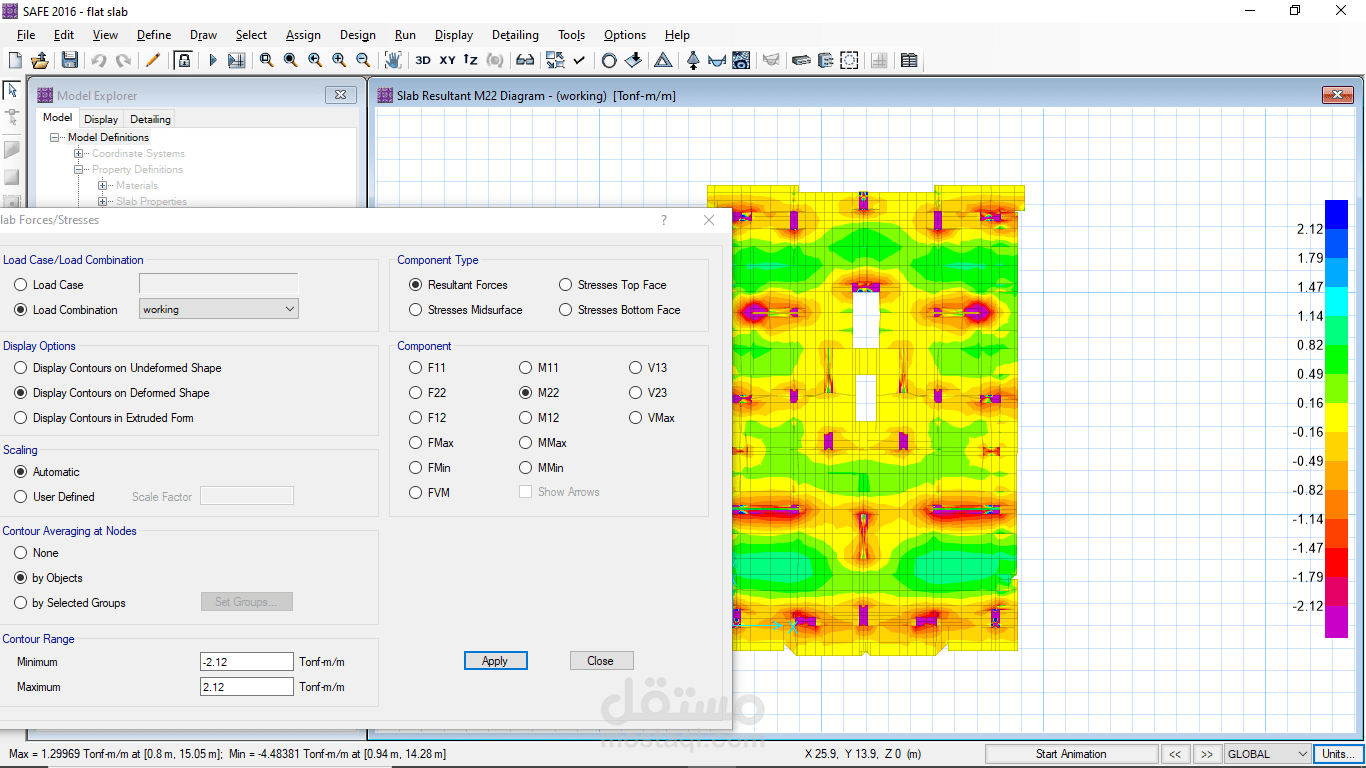
Task: Switch to Display tab in Model Explorer
Action: click(x=101, y=119)
